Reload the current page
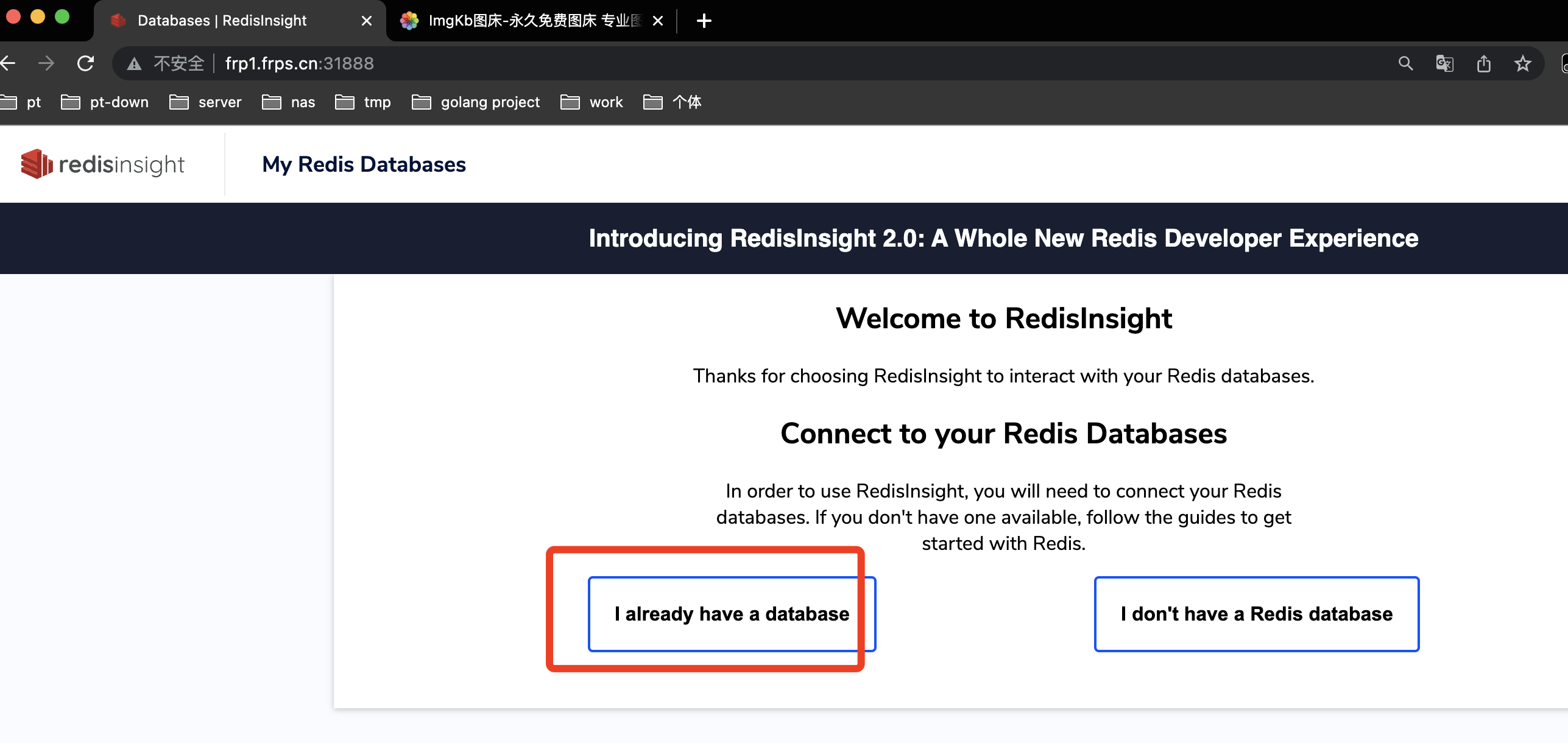The image size is (1568, 743). [85, 63]
